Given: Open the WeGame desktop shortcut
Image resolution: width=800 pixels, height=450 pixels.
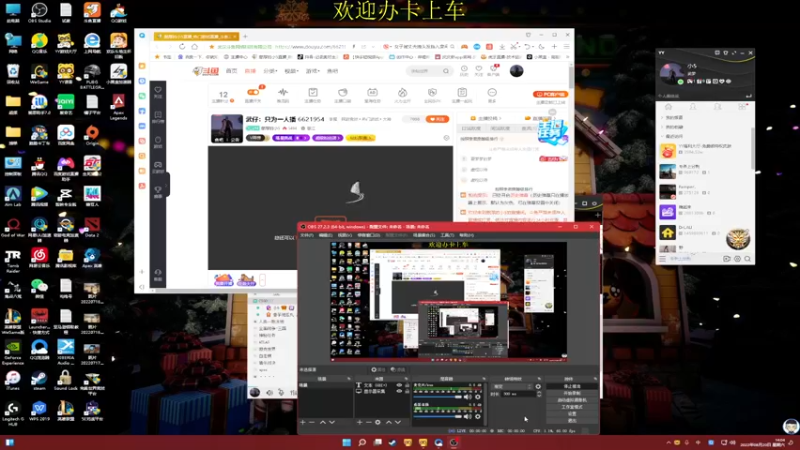Looking at the screenshot, I should coord(39,73).
